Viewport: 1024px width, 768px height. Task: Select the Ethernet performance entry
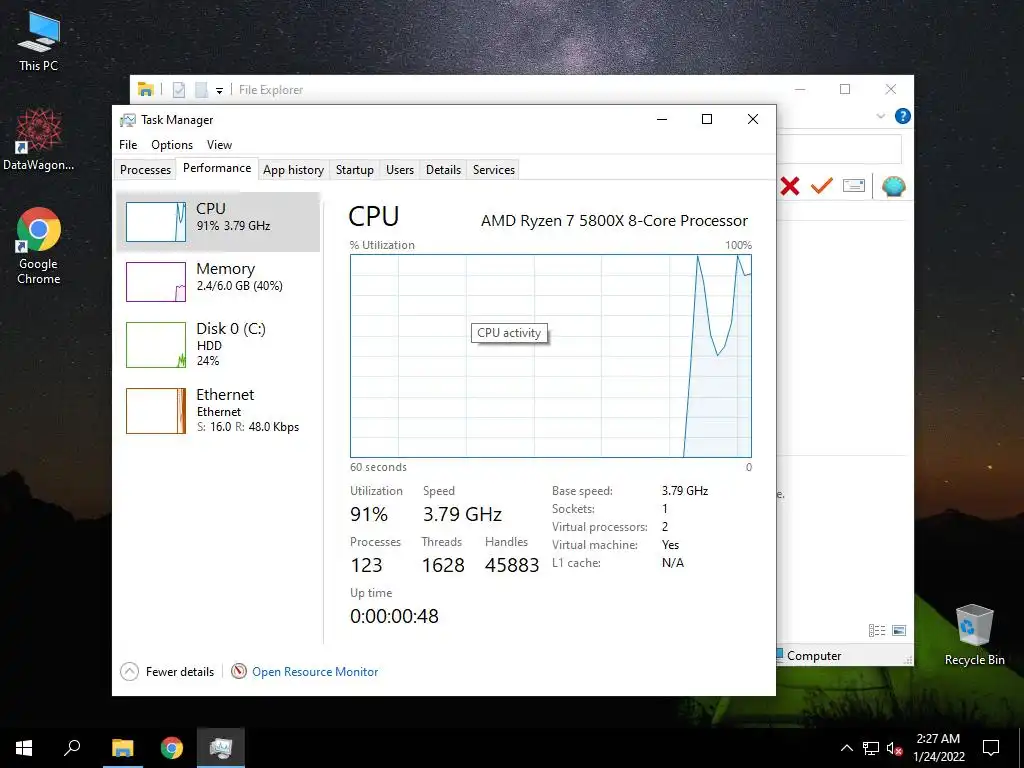pos(218,411)
